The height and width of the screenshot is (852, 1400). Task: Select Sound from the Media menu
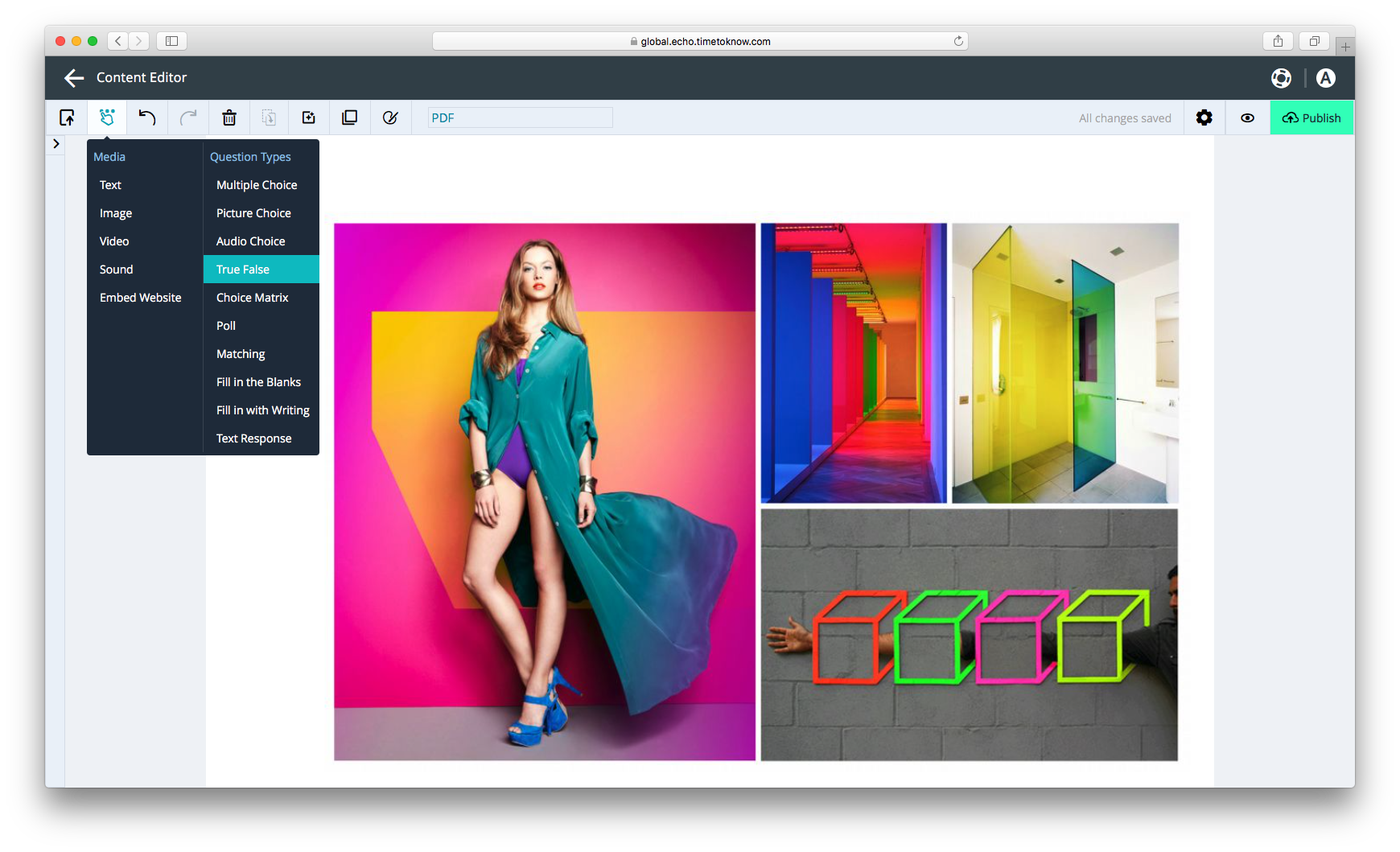pyautogui.click(x=117, y=270)
